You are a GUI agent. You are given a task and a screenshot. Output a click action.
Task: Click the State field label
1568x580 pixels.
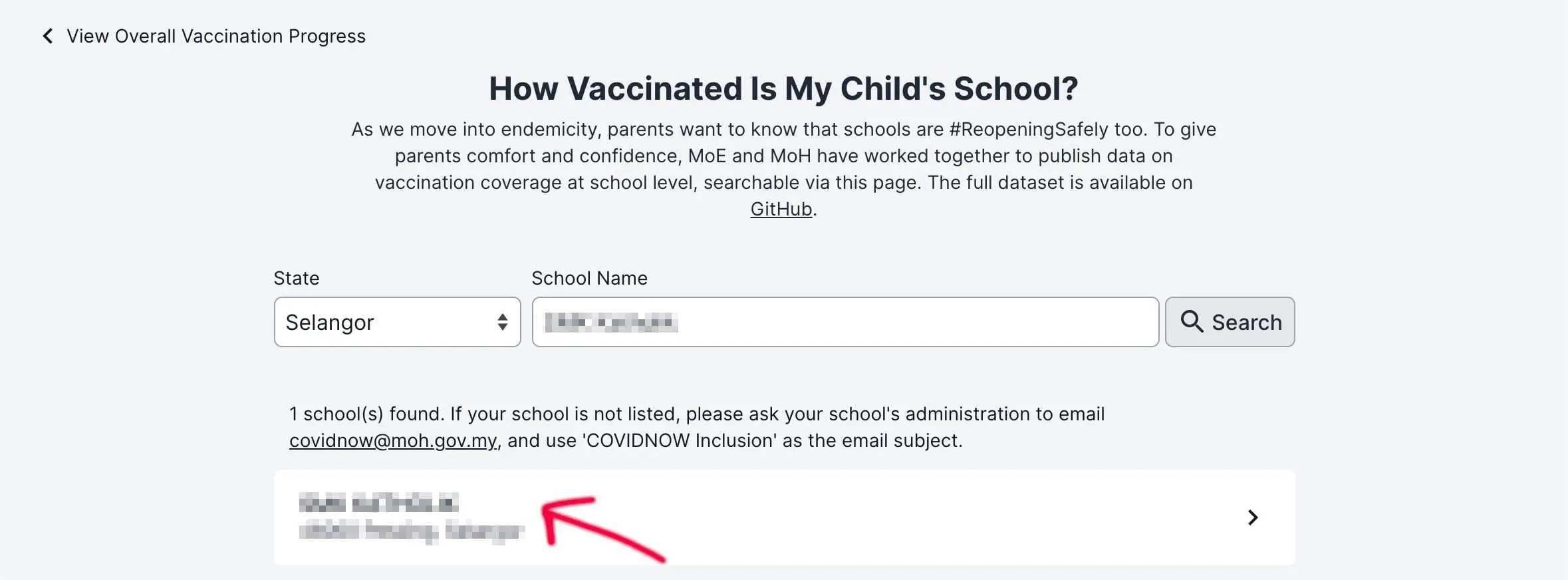click(x=297, y=278)
